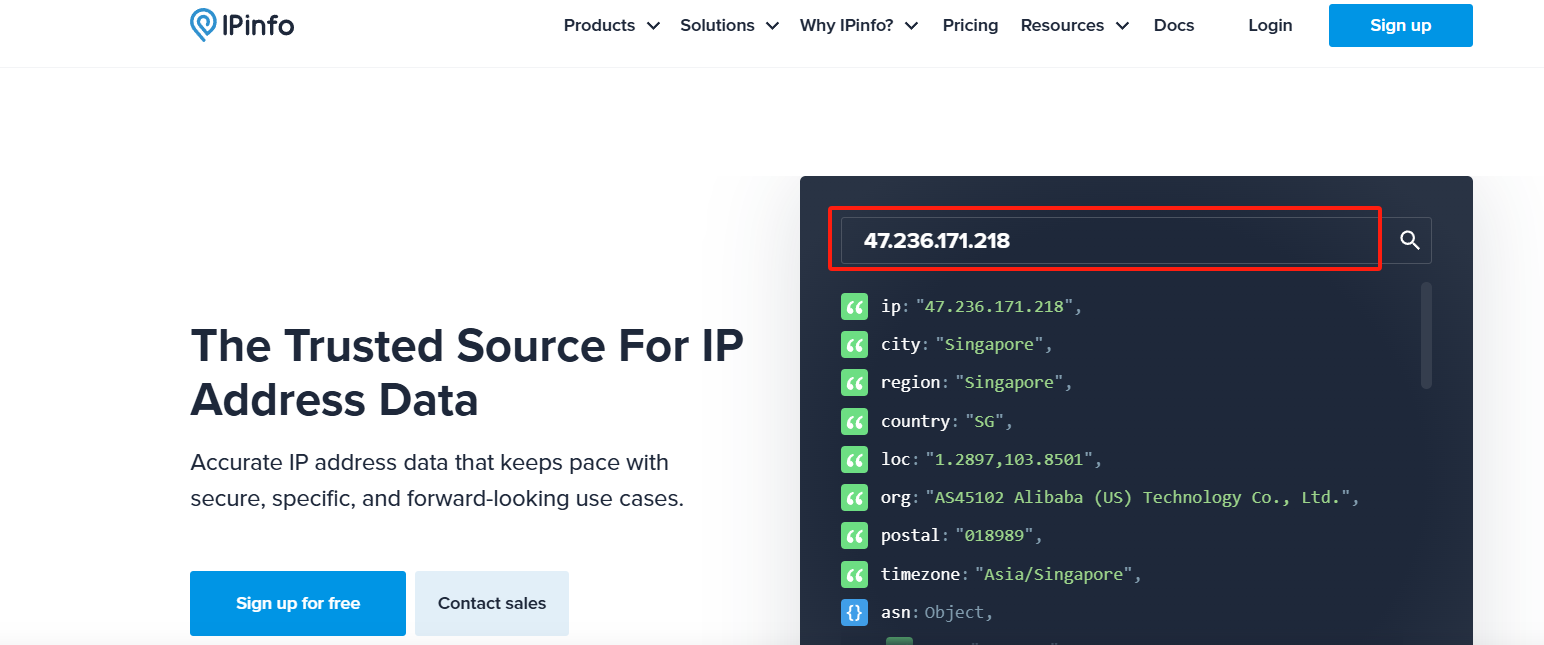Viewport: 1544px width, 645px height.
Task: Click the quote icon beside country field
Action: (x=854, y=421)
